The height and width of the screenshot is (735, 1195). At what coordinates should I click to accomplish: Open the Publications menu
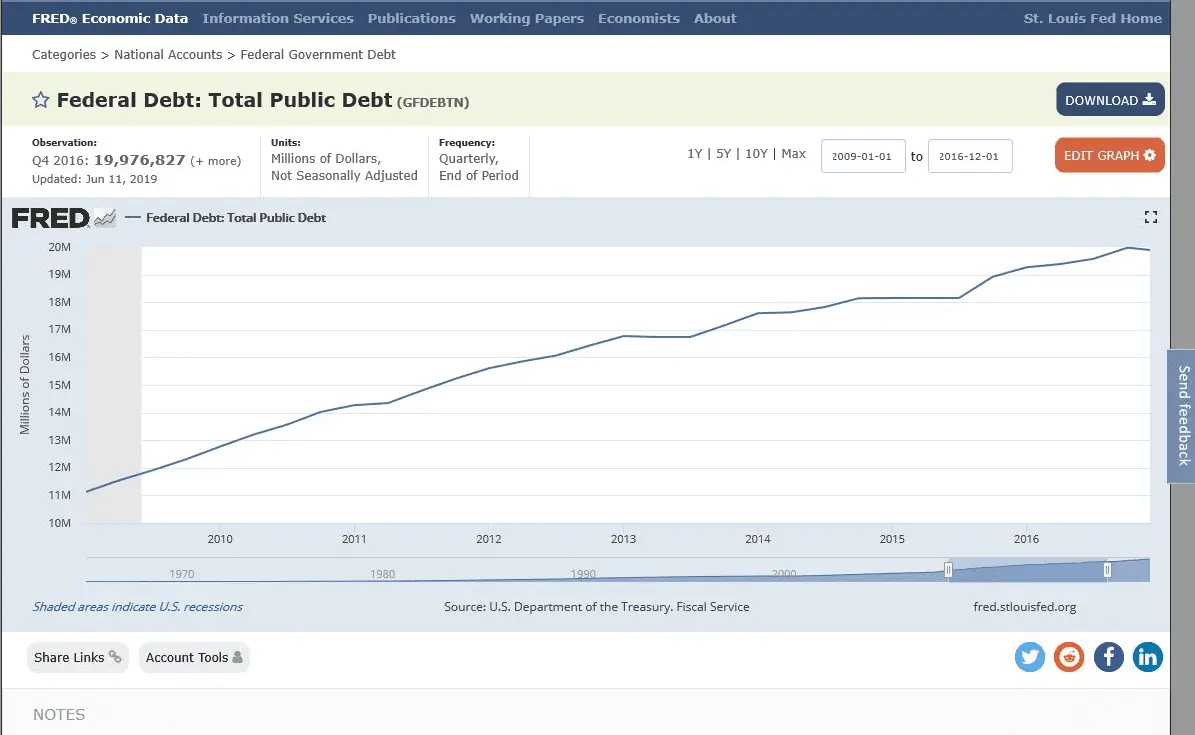(411, 18)
